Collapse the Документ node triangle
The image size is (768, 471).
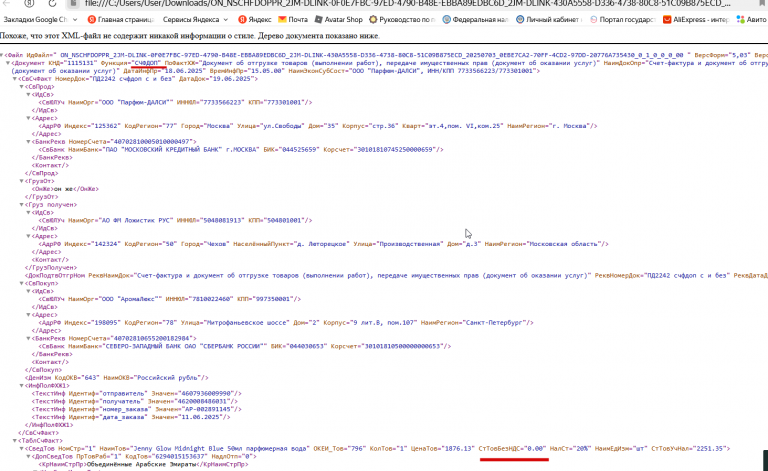click(x=8, y=63)
